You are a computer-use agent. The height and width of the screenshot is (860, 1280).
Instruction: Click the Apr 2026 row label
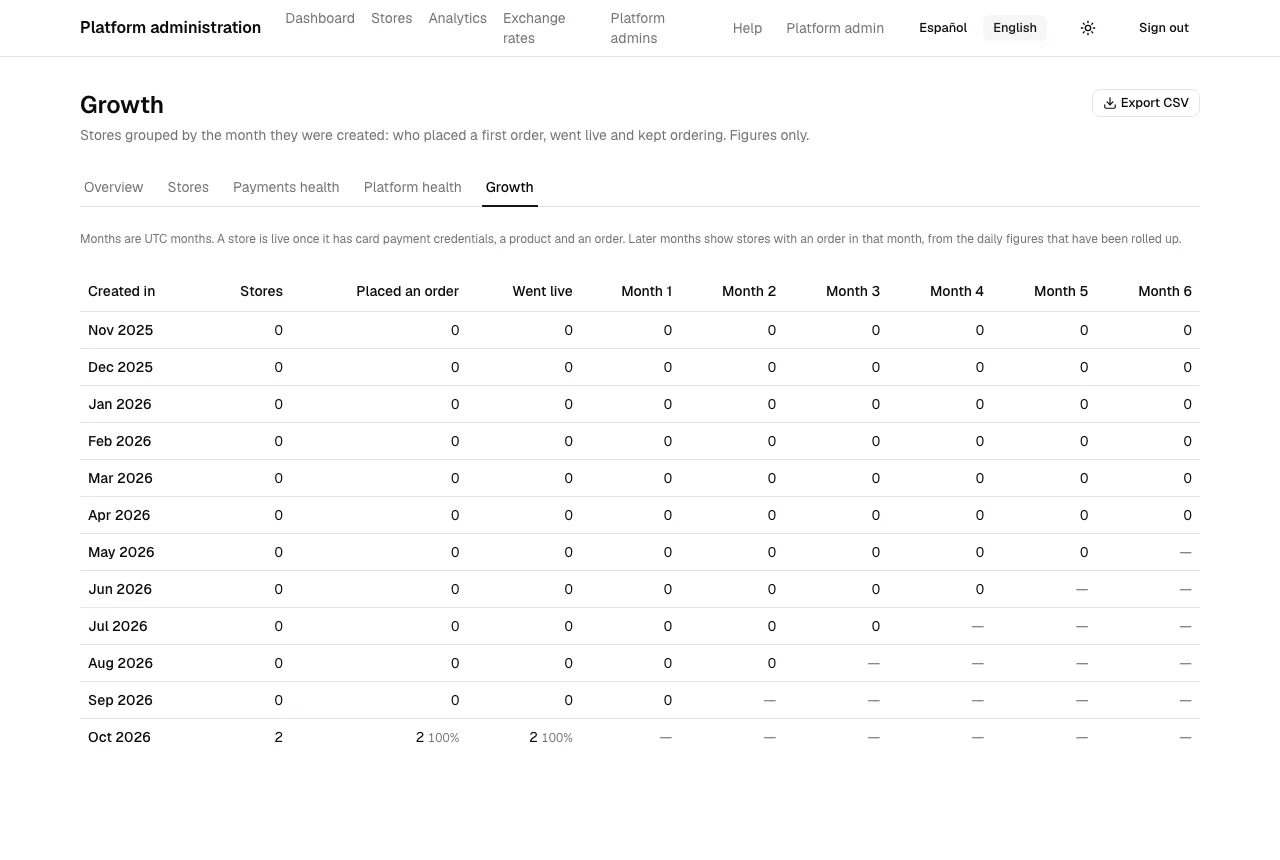119,515
